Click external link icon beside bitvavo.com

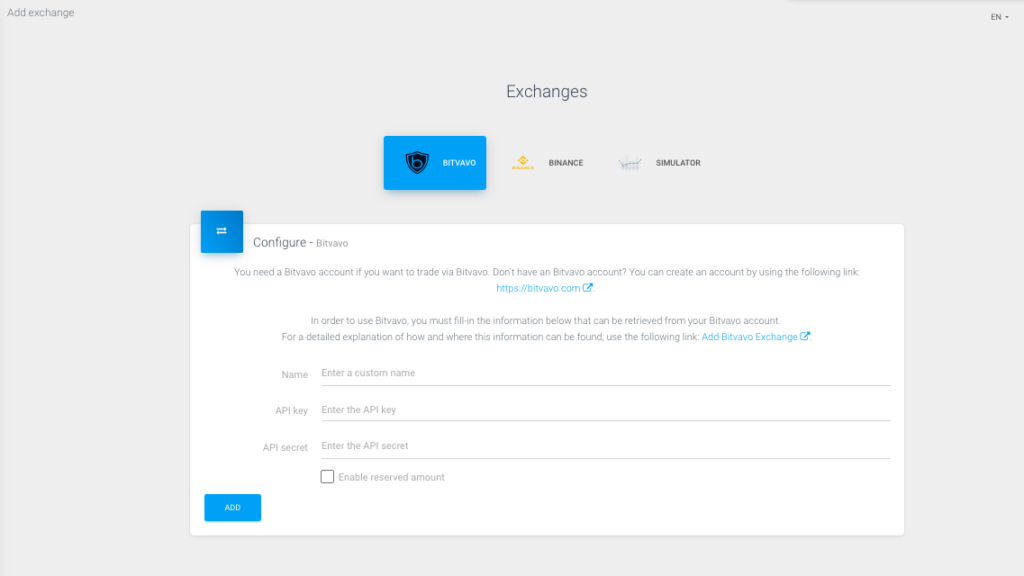point(588,287)
